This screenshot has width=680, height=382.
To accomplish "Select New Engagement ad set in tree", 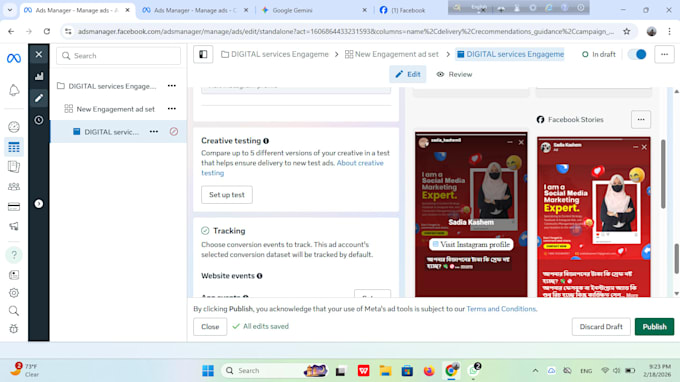I will pyautogui.click(x=115, y=109).
